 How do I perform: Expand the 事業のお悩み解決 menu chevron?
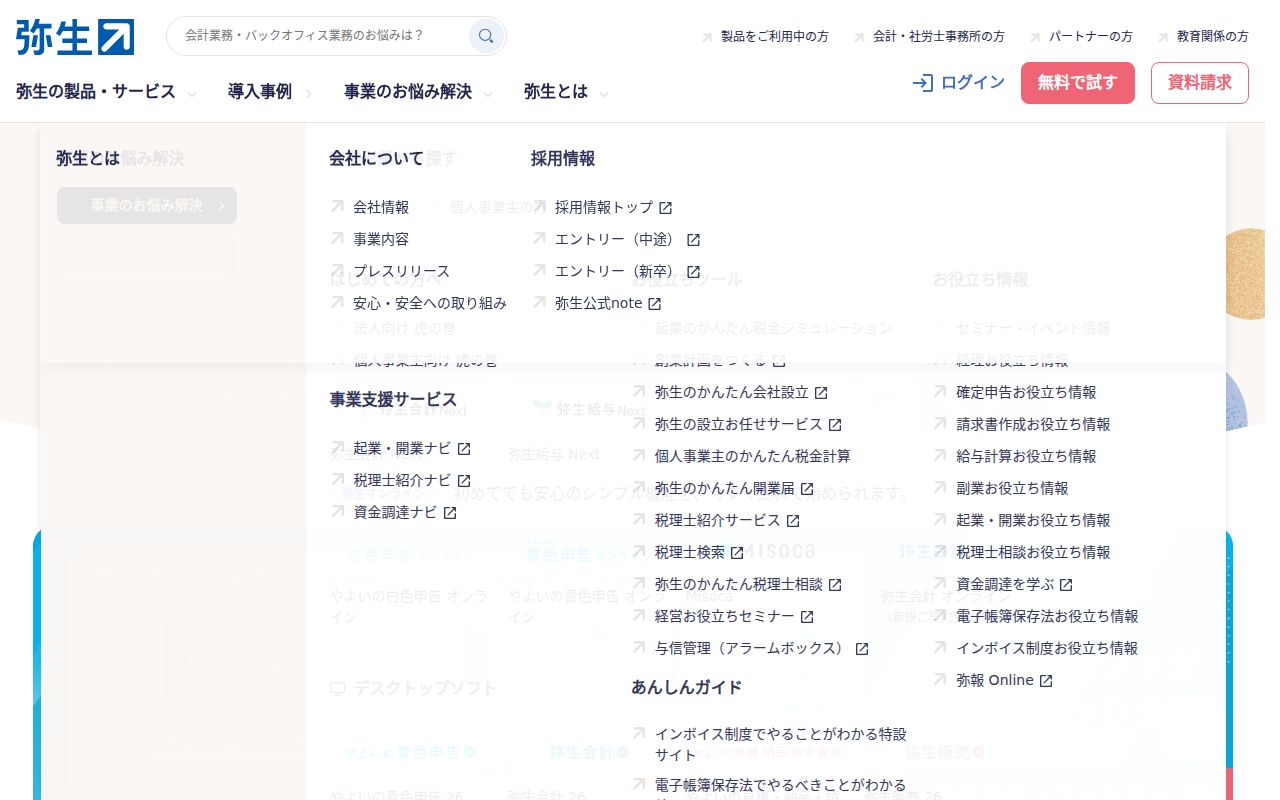pyautogui.click(x=488, y=94)
